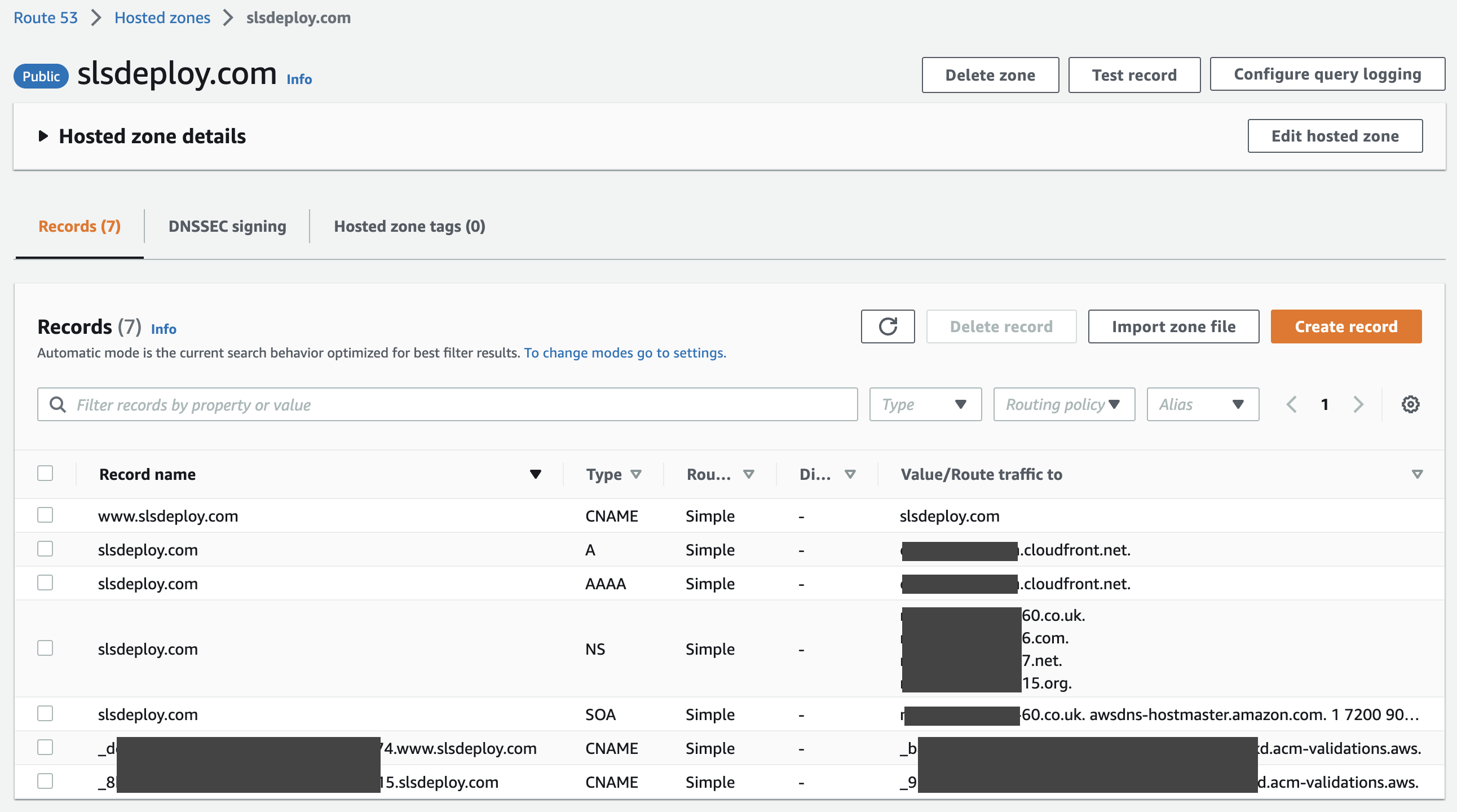Click the page number 1

(1324, 404)
